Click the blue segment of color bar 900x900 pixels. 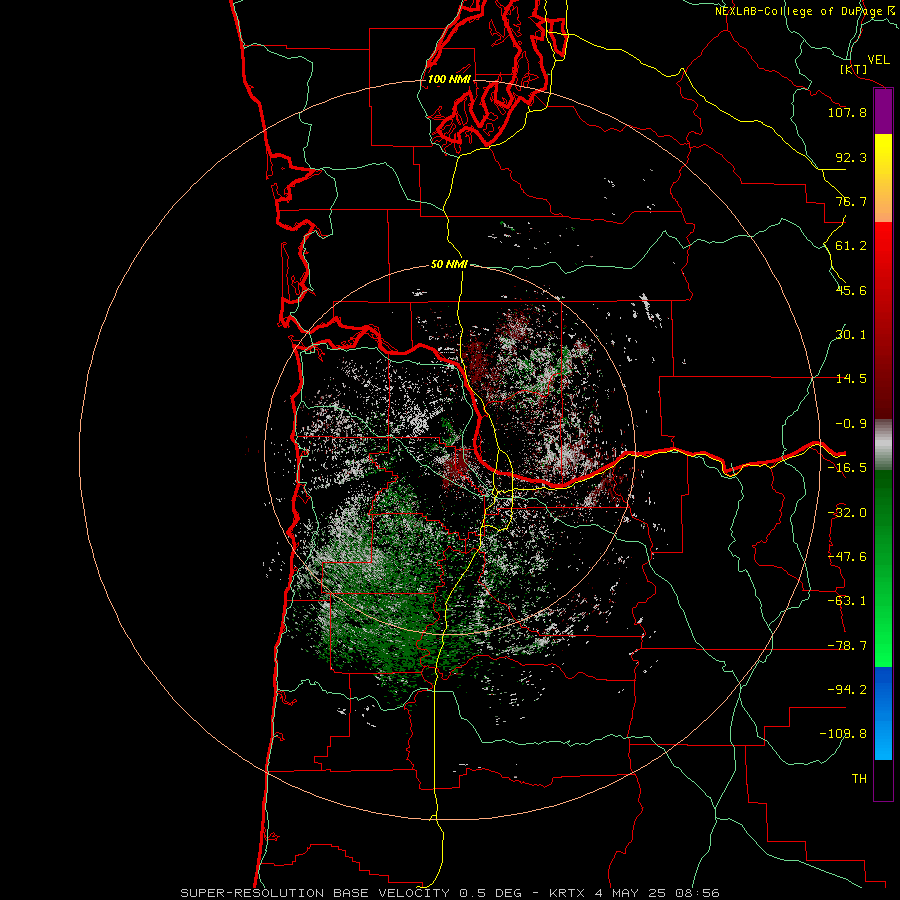(x=883, y=713)
